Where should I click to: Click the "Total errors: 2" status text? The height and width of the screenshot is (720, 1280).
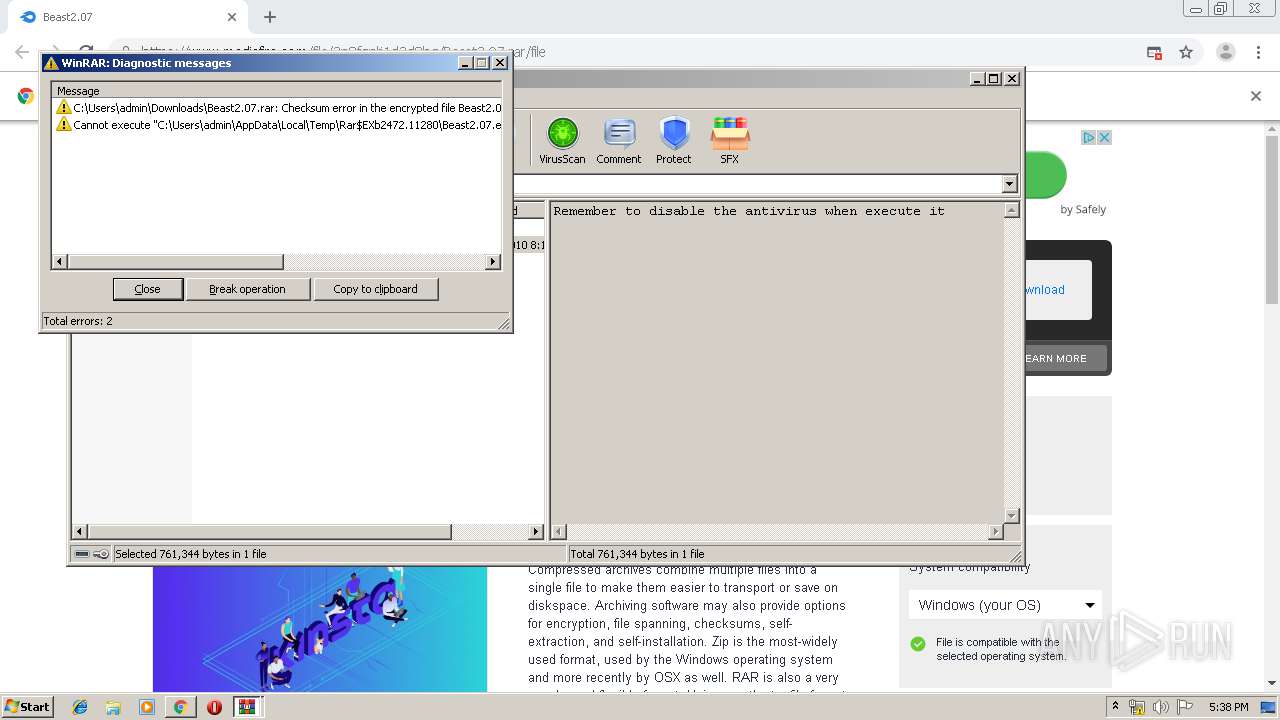click(78, 321)
